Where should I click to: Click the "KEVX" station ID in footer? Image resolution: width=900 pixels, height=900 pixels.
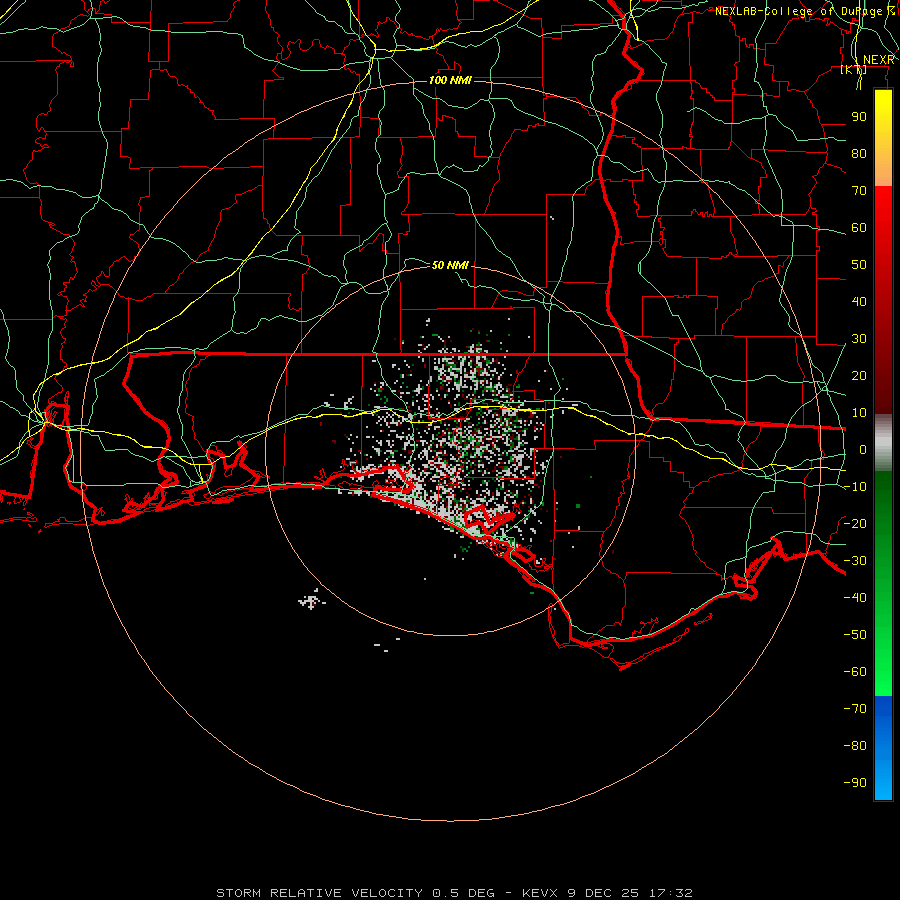point(541,893)
